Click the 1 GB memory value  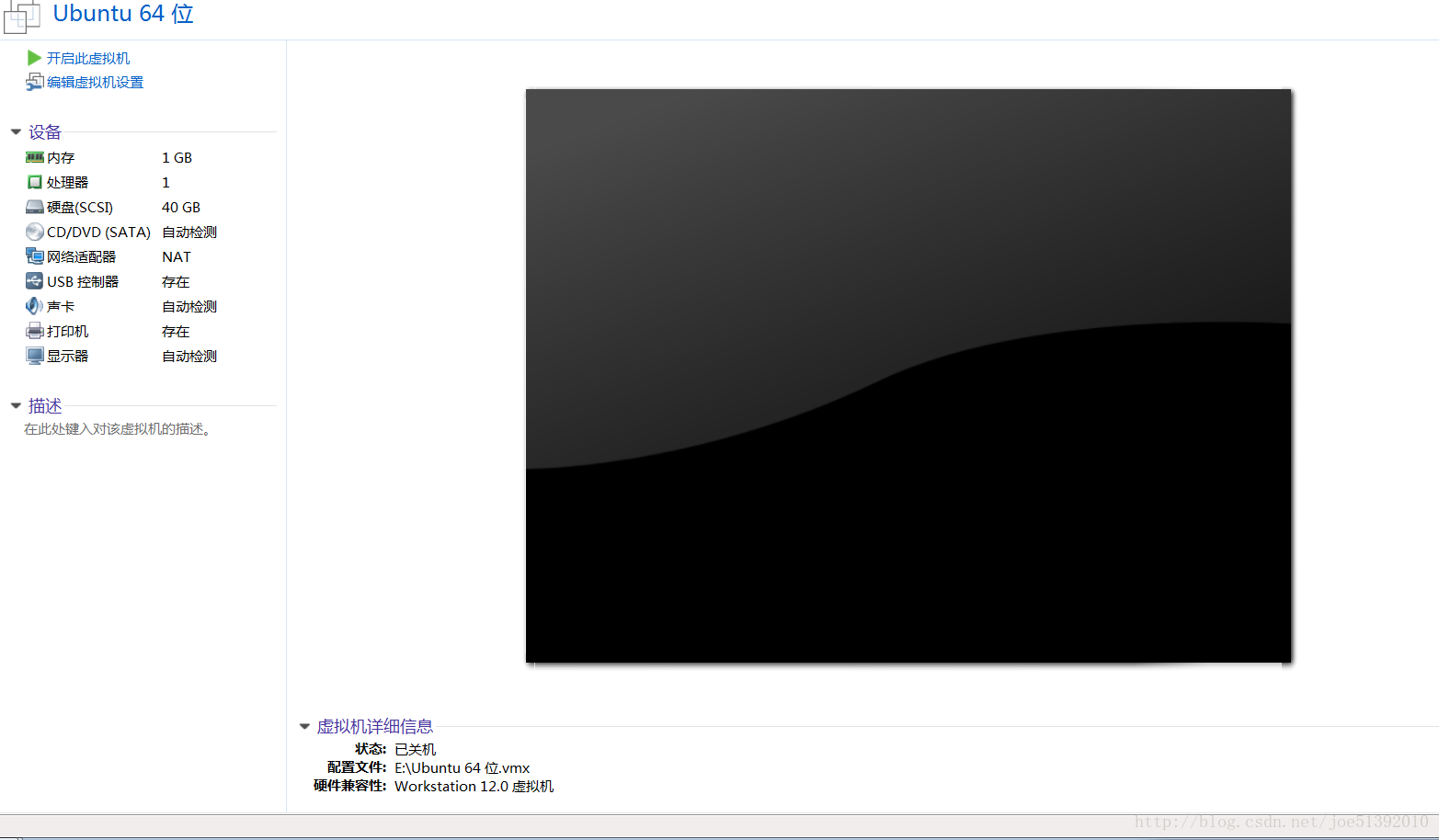[177, 158]
